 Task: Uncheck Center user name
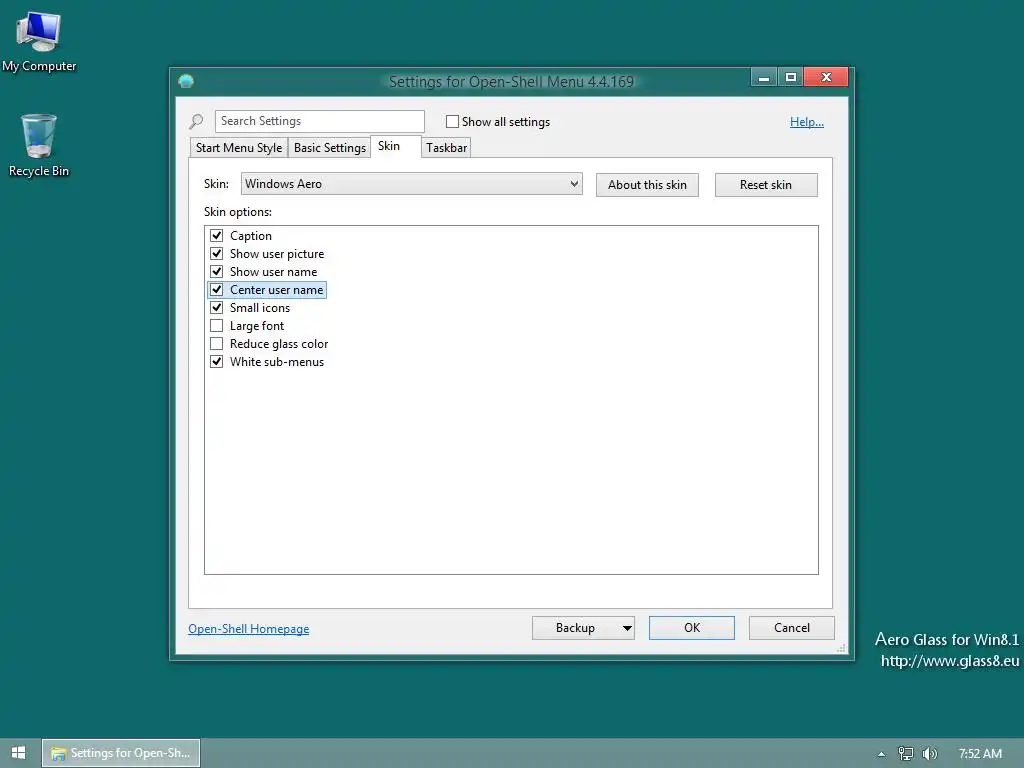[216, 289]
